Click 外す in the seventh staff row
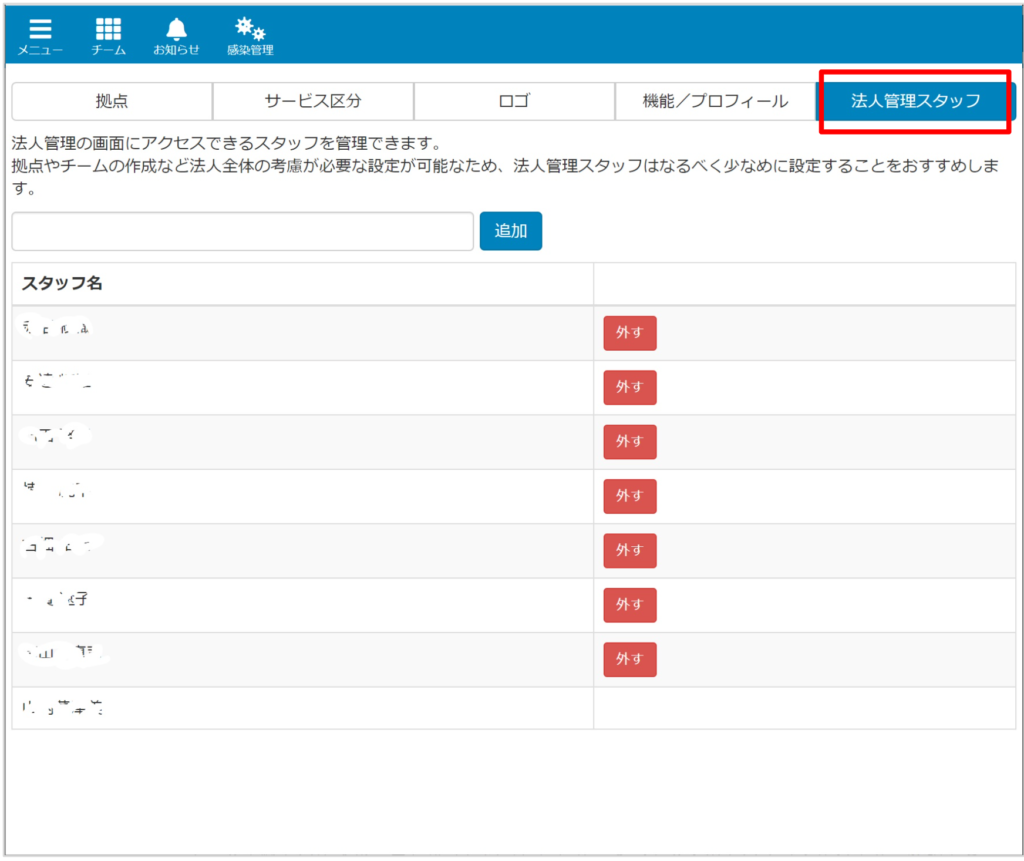Image resolution: width=1024 pixels, height=861 pixels. pyautogui.click(x=630, y=659)
